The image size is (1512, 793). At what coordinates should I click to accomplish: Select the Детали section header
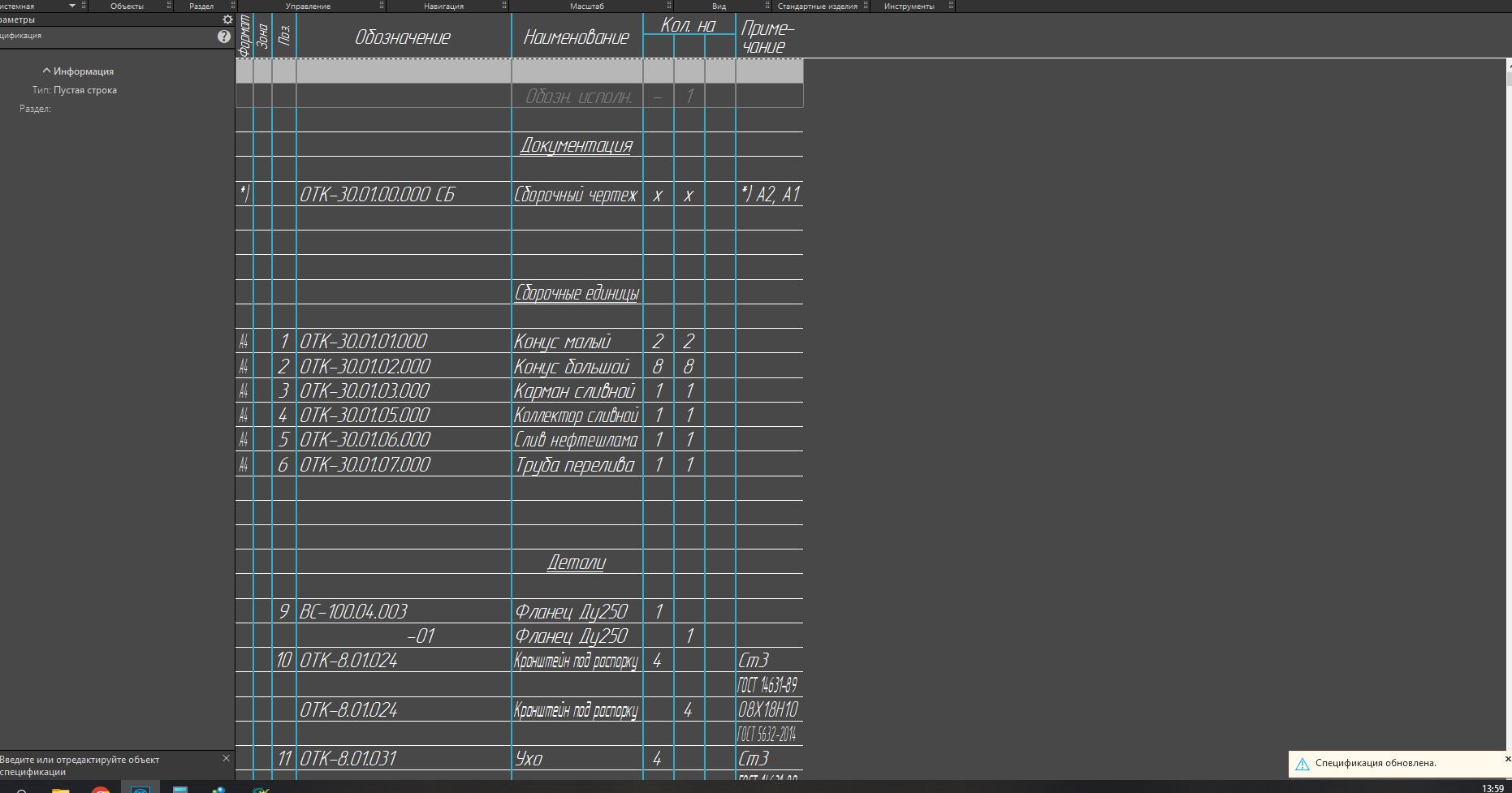click(576, 562)
